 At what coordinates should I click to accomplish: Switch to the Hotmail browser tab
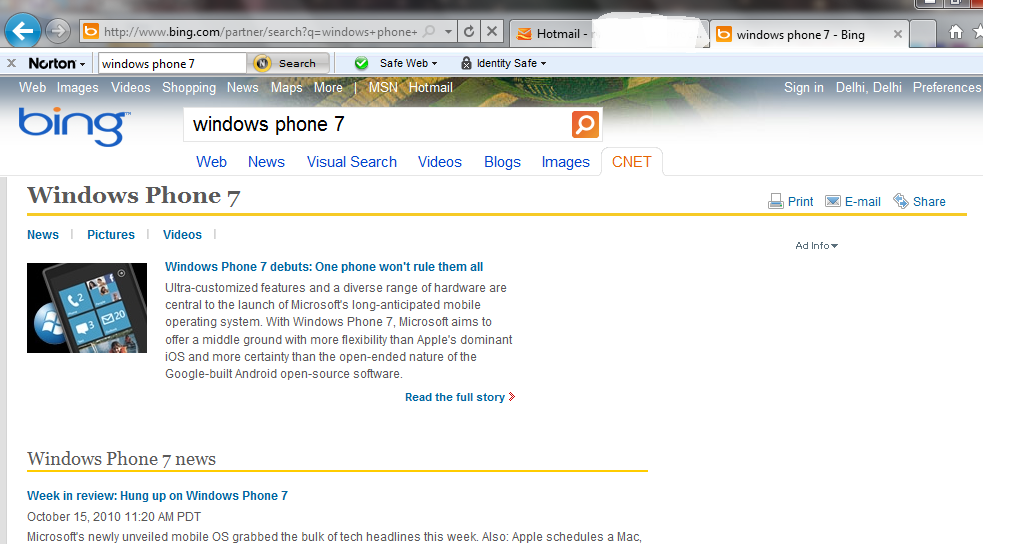tap(608, 34)
